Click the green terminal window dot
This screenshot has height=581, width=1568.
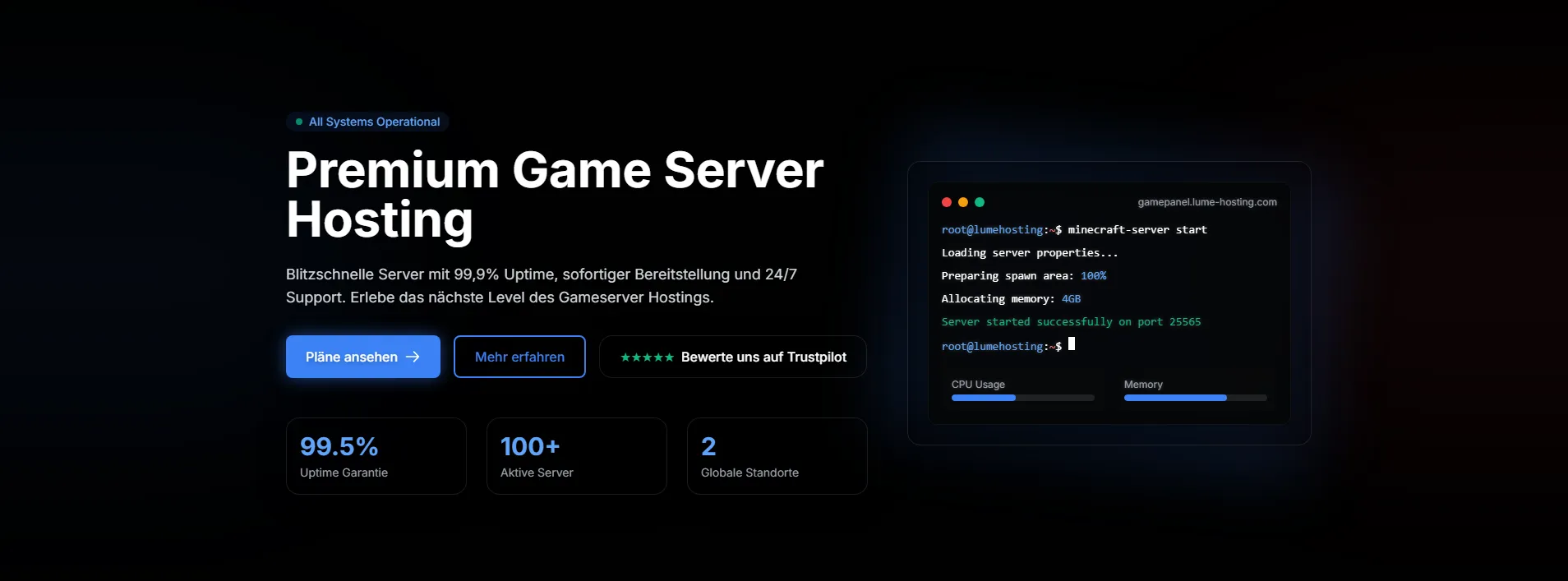tap(980, 202)
